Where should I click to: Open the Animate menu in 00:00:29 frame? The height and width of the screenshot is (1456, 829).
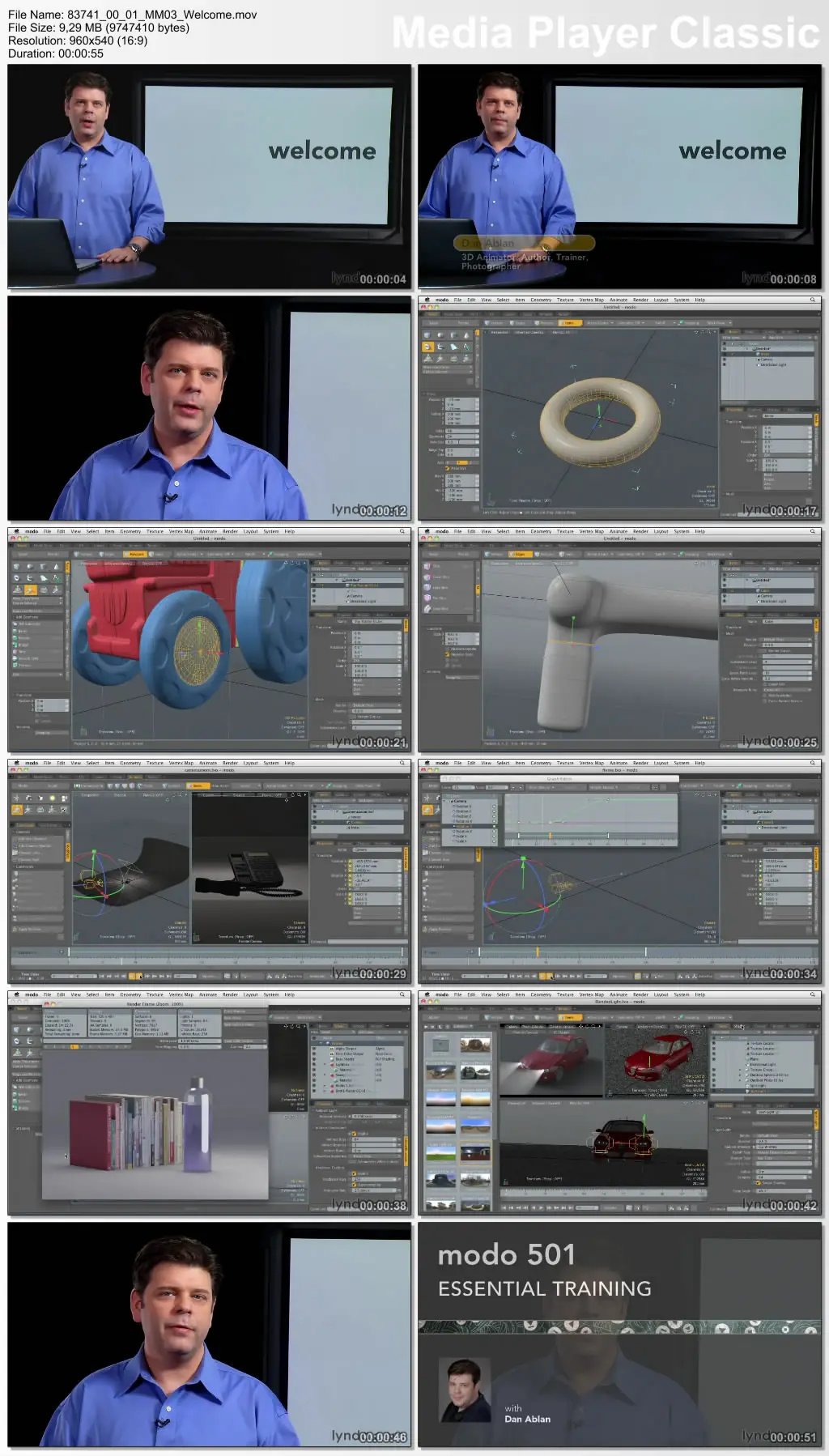coord(208,763)
